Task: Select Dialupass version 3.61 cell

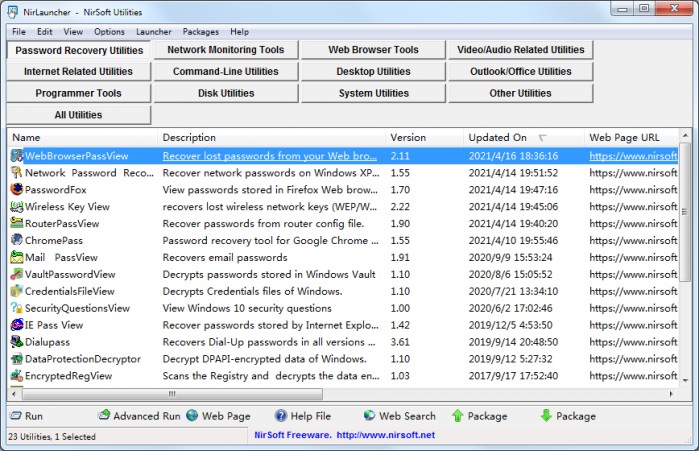Action: (400, 342)
